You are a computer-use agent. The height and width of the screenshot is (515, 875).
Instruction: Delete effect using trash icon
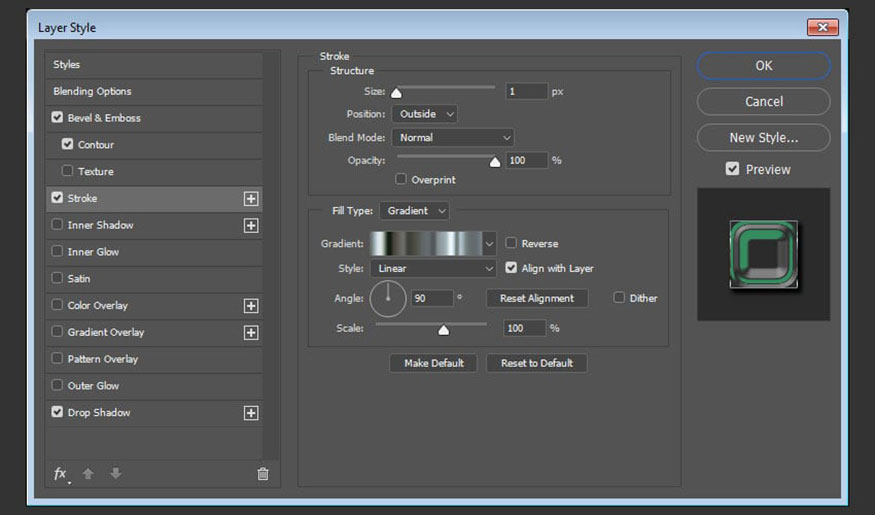[x=263, y=474]
